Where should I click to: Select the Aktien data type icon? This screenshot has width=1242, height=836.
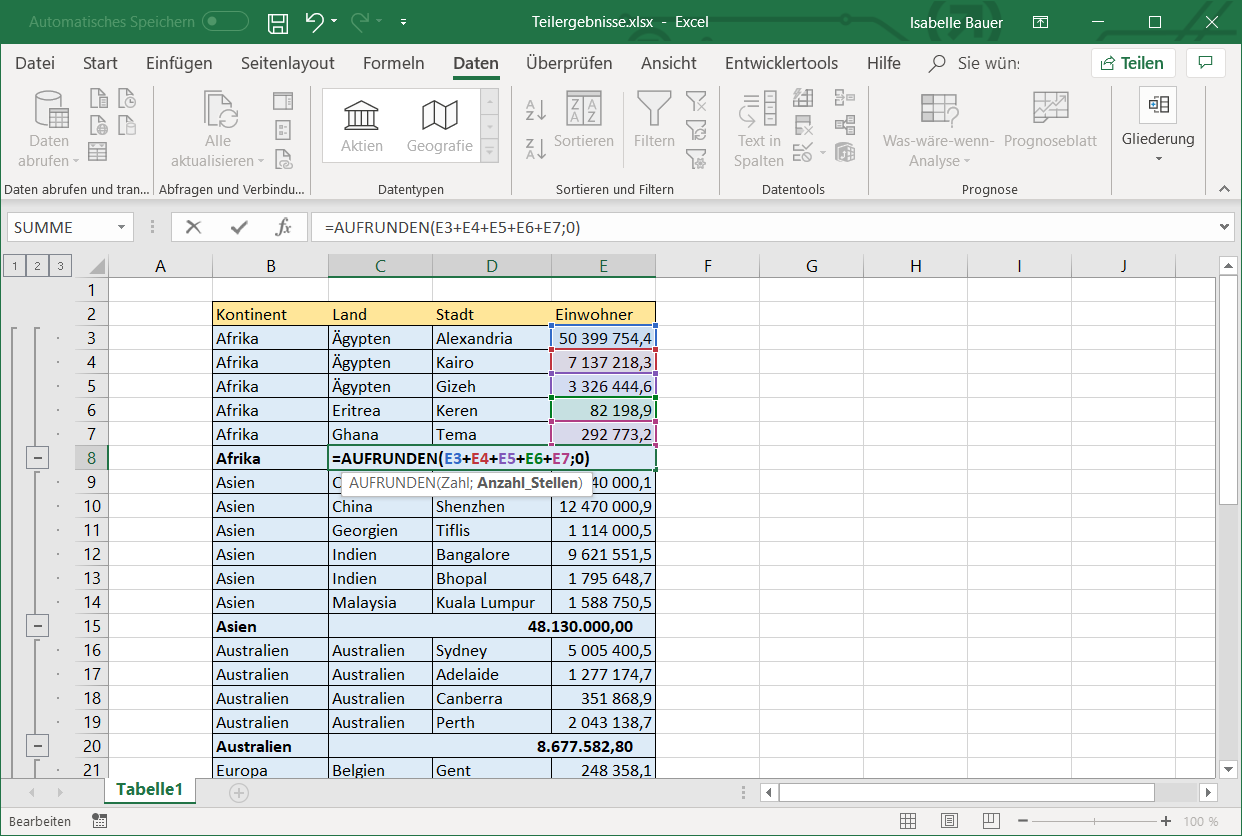[x=361, y=125]
